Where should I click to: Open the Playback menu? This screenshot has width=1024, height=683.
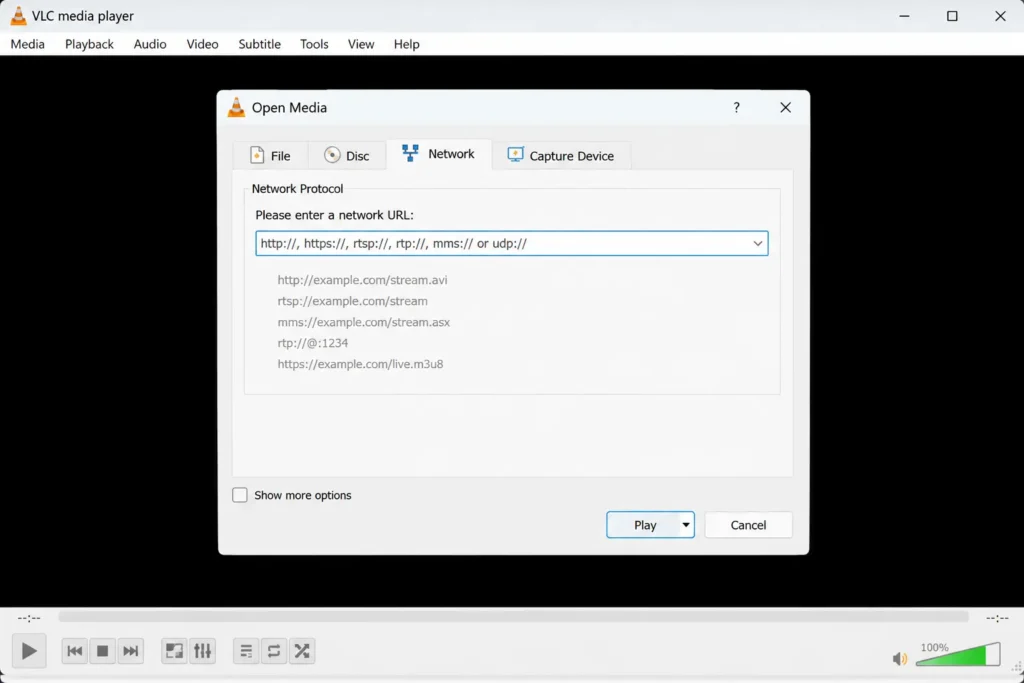click(89, 44)
